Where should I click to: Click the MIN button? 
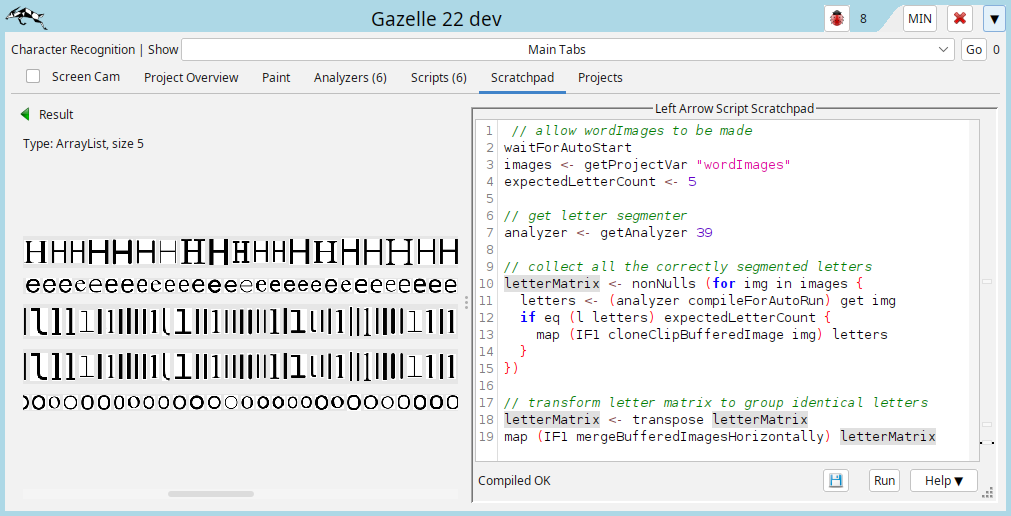tap(920, 18)
